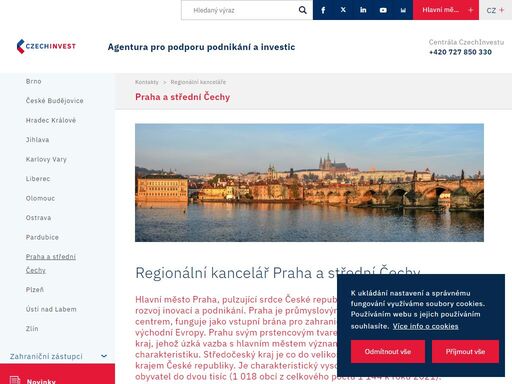Select Brno in the sidebar
Viewport: 512px width, 384px height.
(x=34, y=81)
